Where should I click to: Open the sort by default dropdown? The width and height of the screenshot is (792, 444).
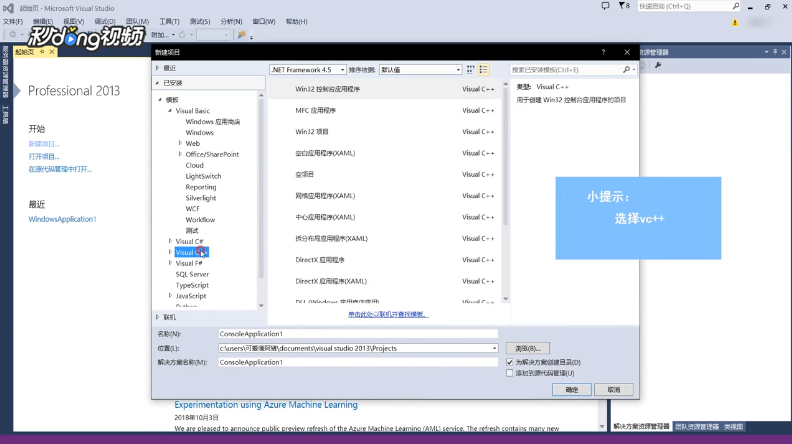tap(420, 70)
